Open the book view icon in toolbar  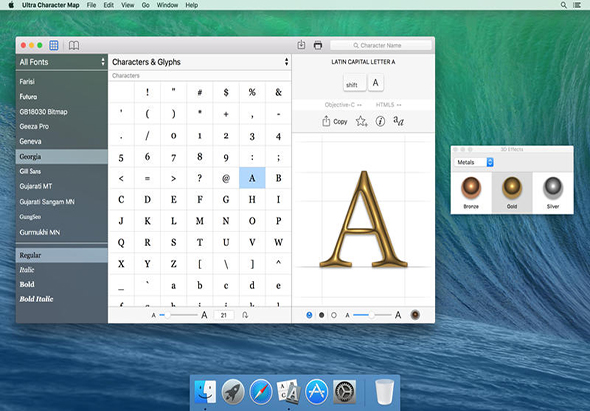(x=74, y=46)
